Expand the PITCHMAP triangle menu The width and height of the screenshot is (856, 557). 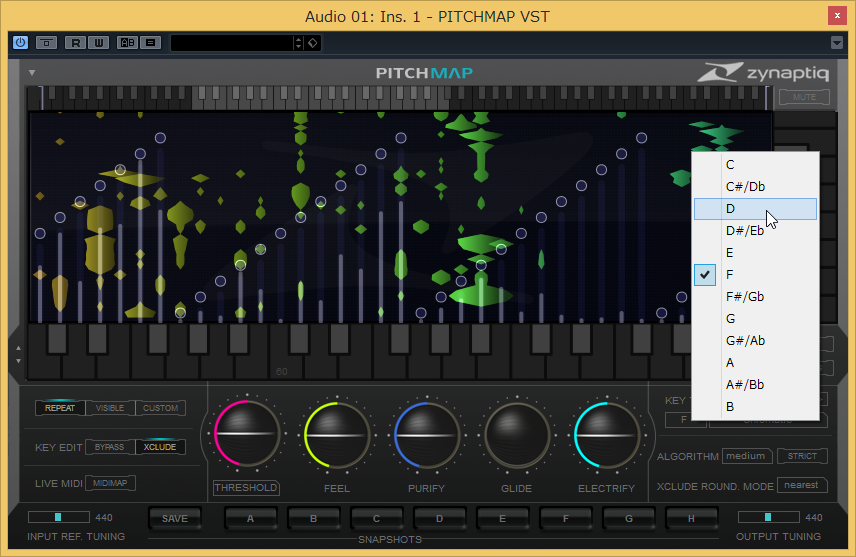[32, 73]
